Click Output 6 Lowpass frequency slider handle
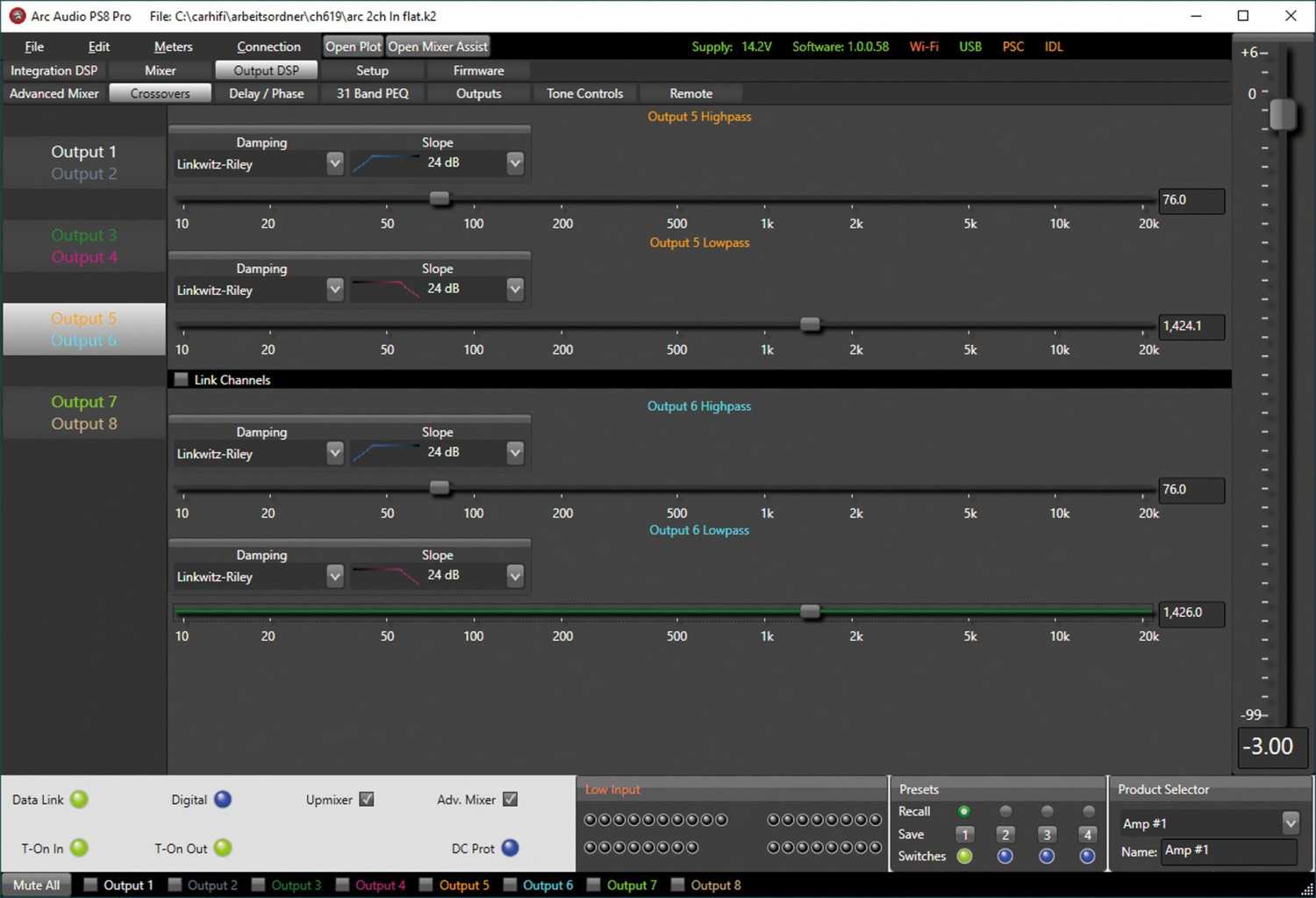 click(810, 611)
